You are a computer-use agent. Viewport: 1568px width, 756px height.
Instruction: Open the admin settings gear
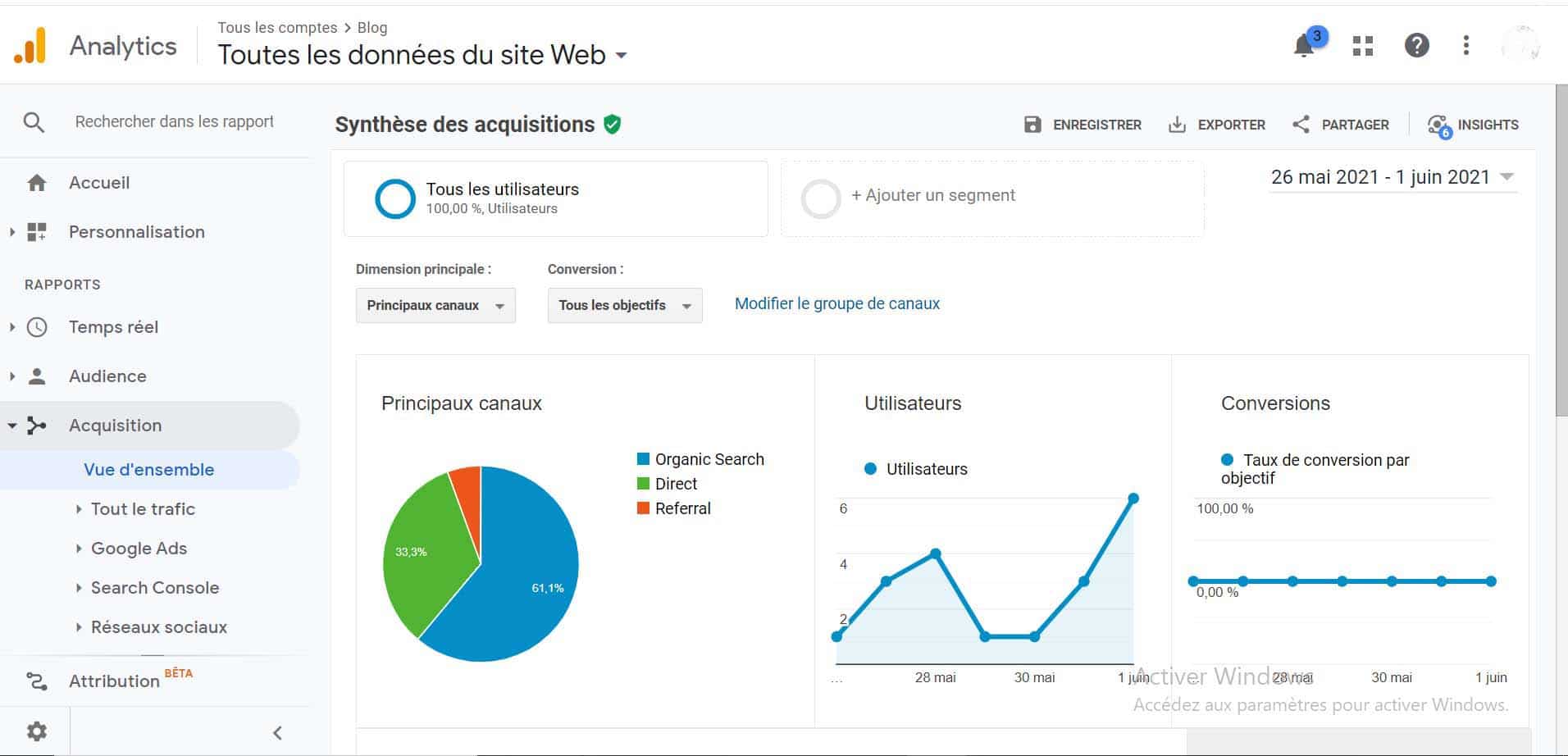37,731
